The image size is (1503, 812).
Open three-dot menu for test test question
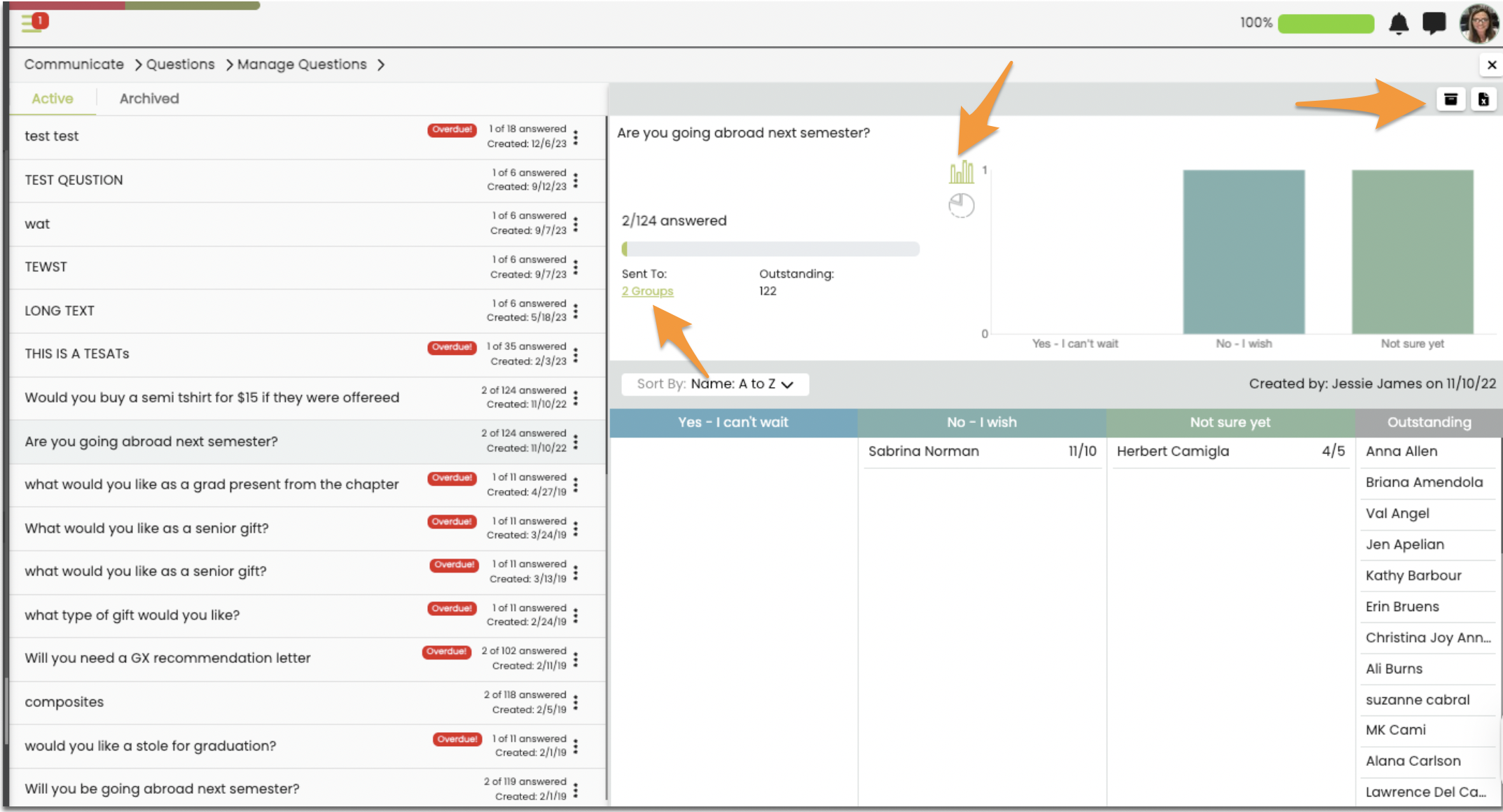(x=576, y=137)
